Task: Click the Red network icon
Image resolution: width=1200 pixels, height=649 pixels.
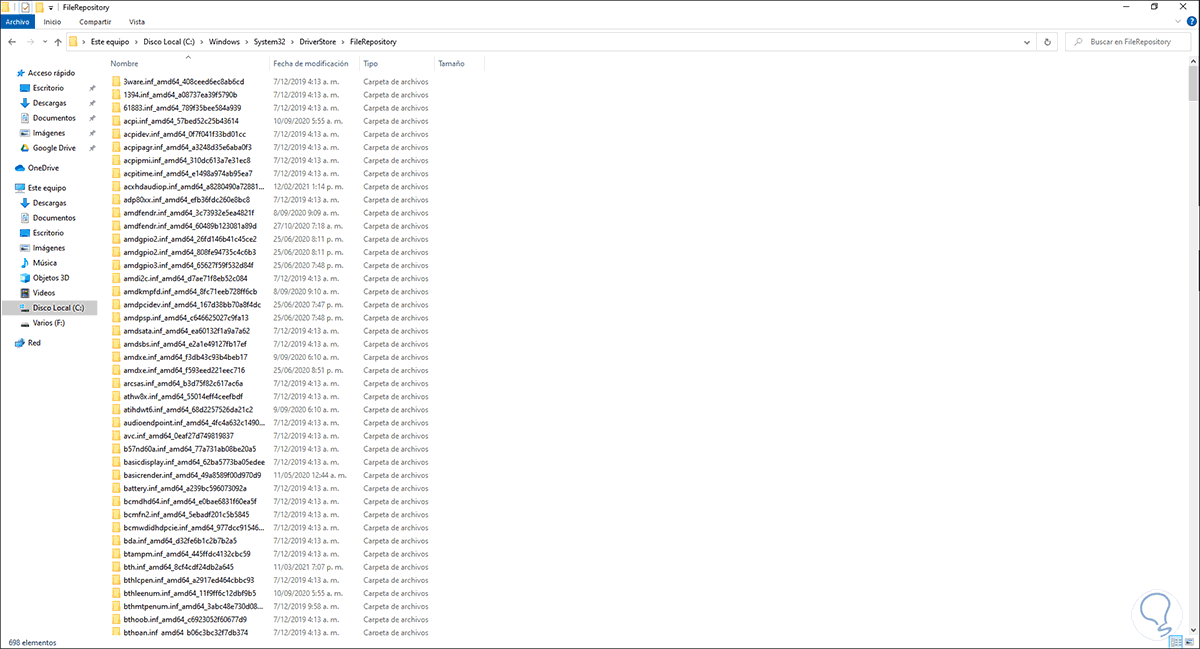Action: point(20,343)
